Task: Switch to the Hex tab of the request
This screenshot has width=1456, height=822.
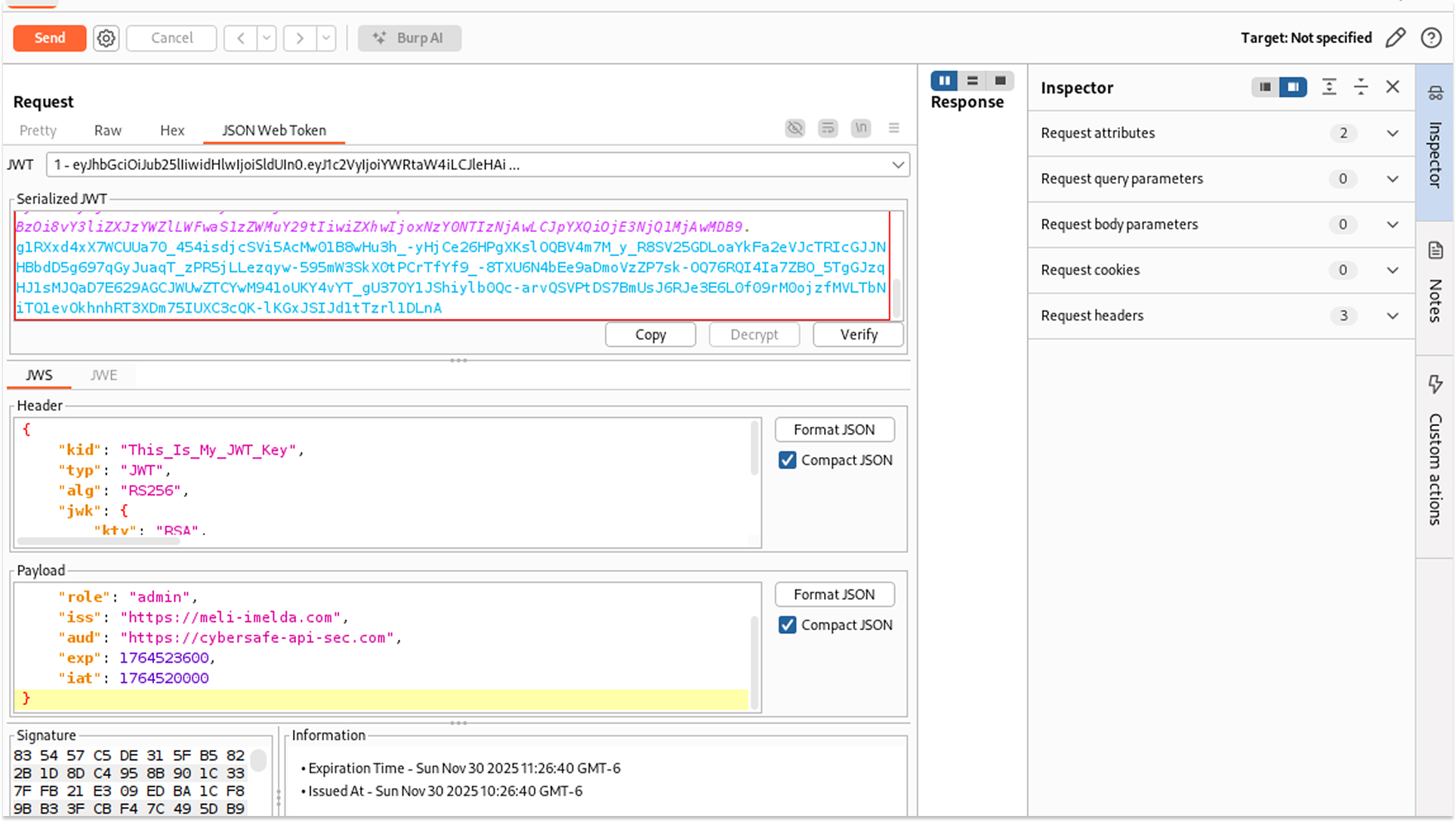Action: 171,130
